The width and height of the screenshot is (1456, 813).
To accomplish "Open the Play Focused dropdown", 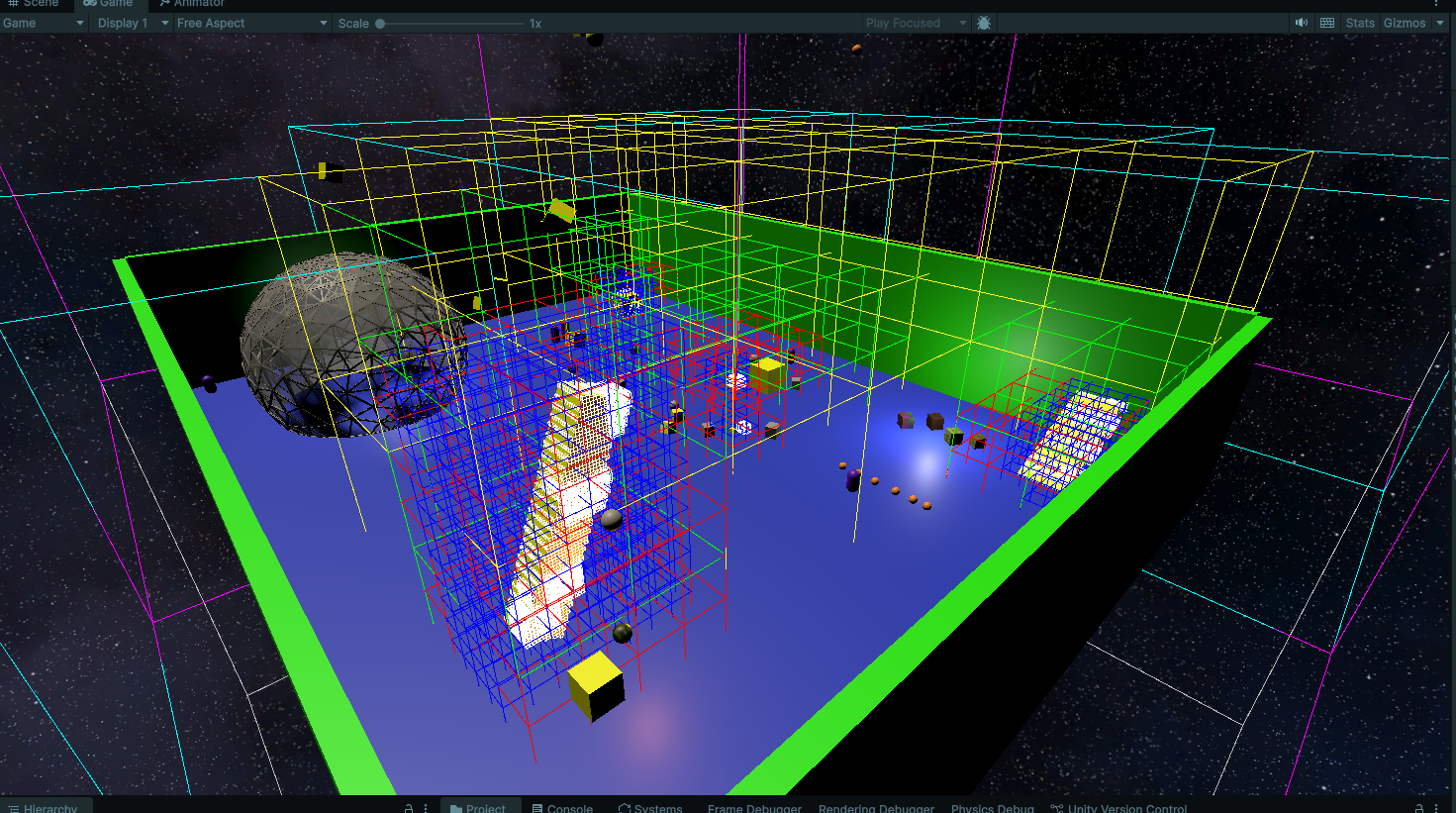I will (915, 23).
